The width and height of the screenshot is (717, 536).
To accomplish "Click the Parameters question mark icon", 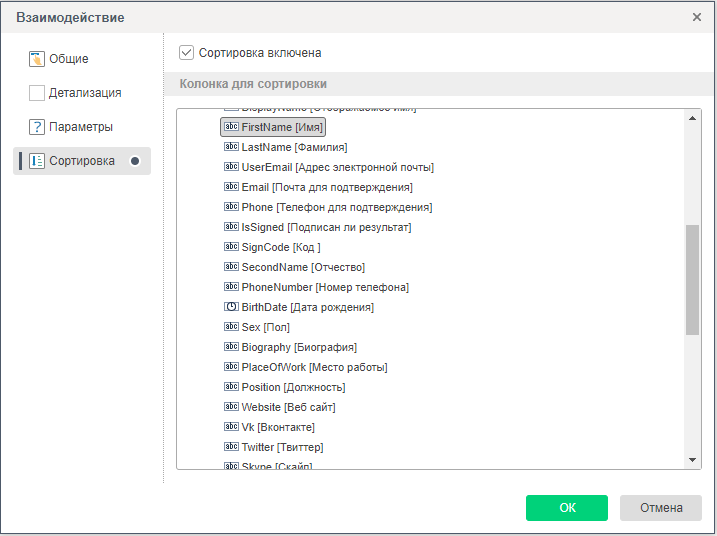I will pyautogui.click(x=37, y=127).
